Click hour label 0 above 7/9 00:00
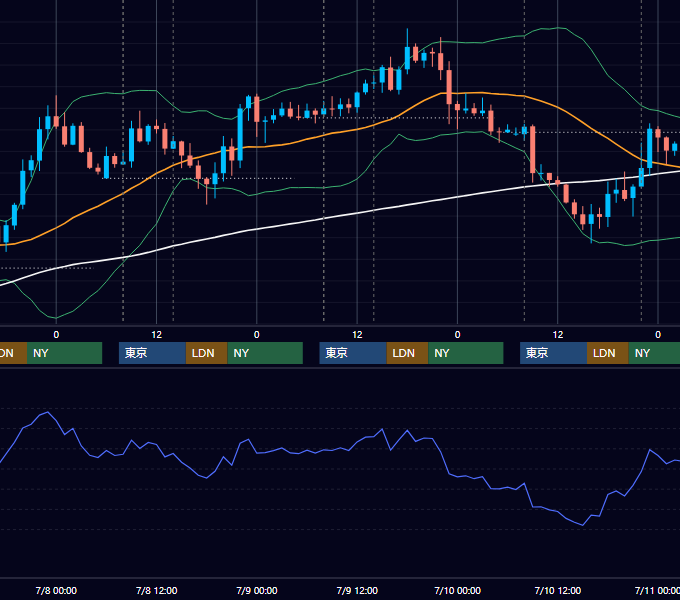The width and height of the screenshot is (680, 600). coord(257,335)
